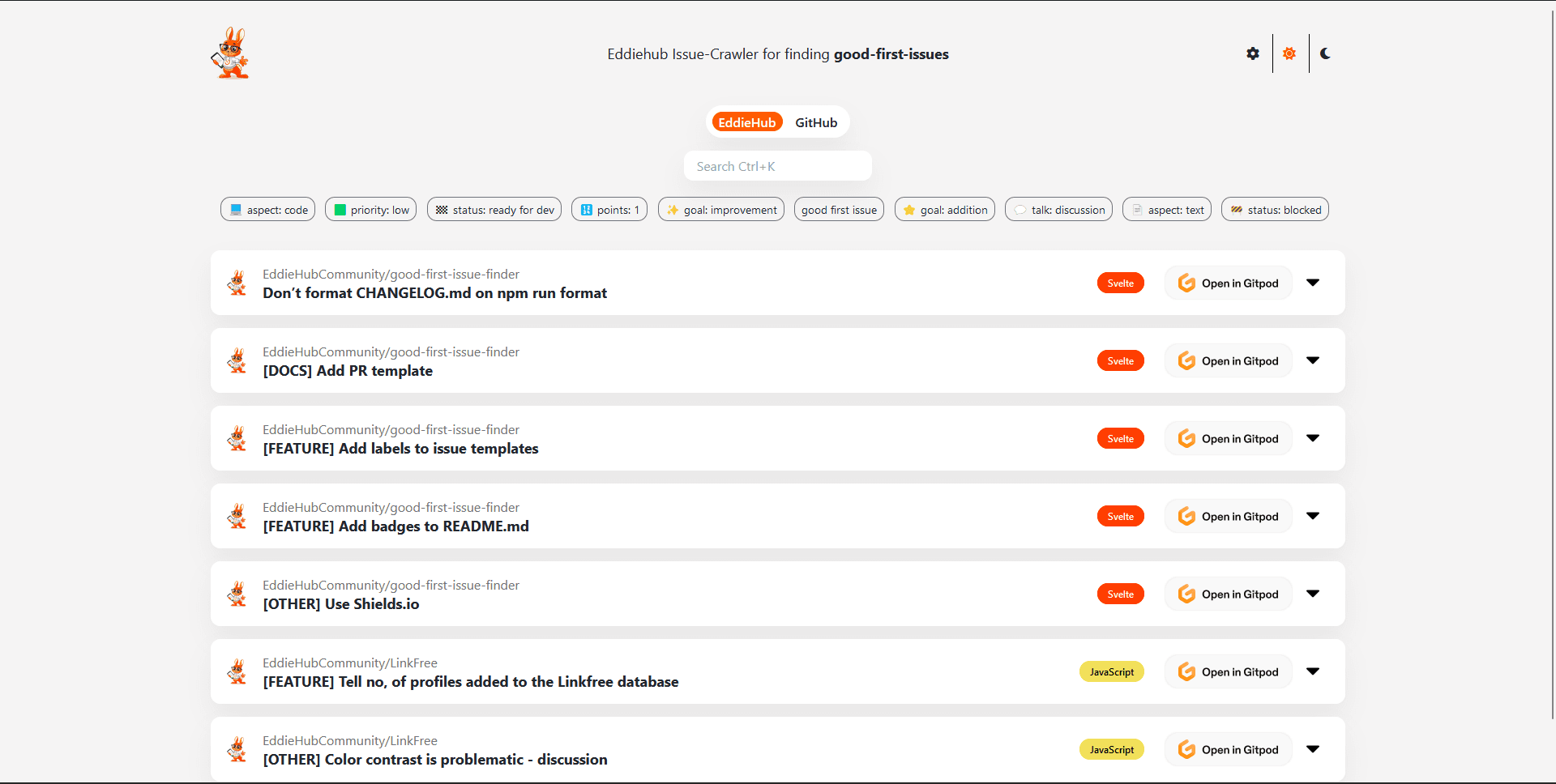Open issue '[FEATURE] Add badges to README.md'
The width and height of the screenshot is (1556, 784).
point(395,526)
